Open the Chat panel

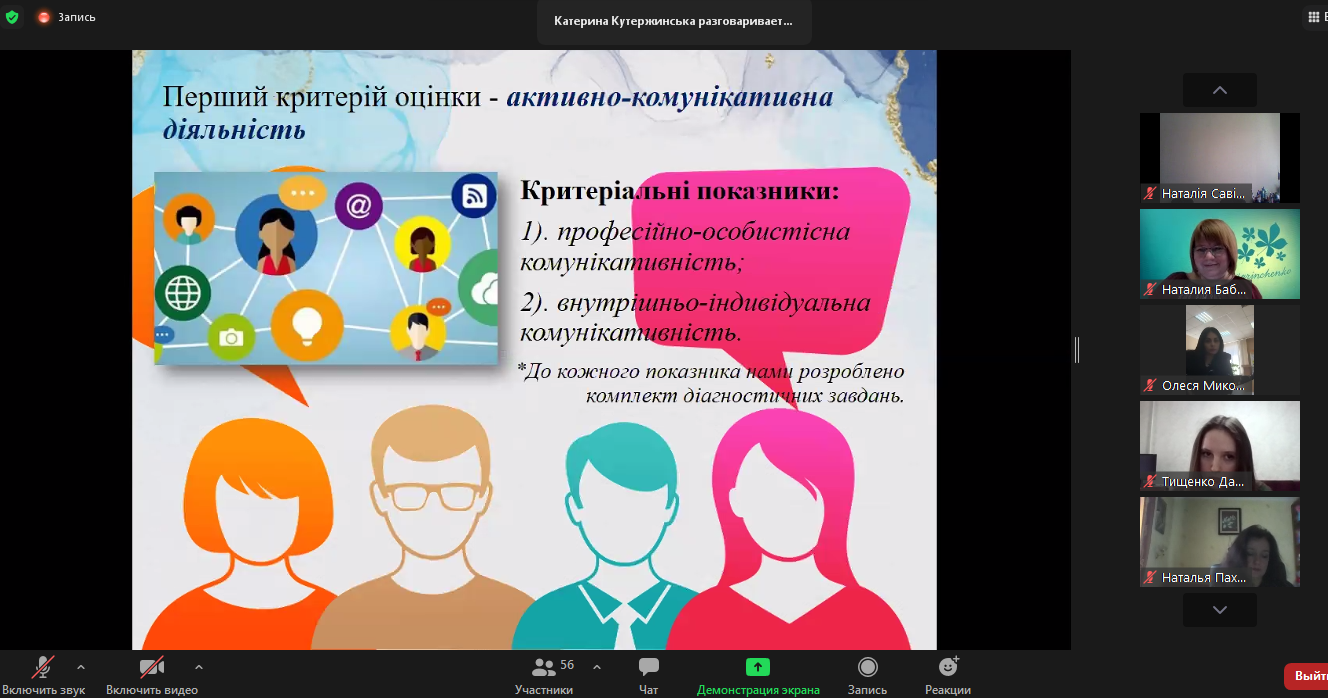coord(648,668)
